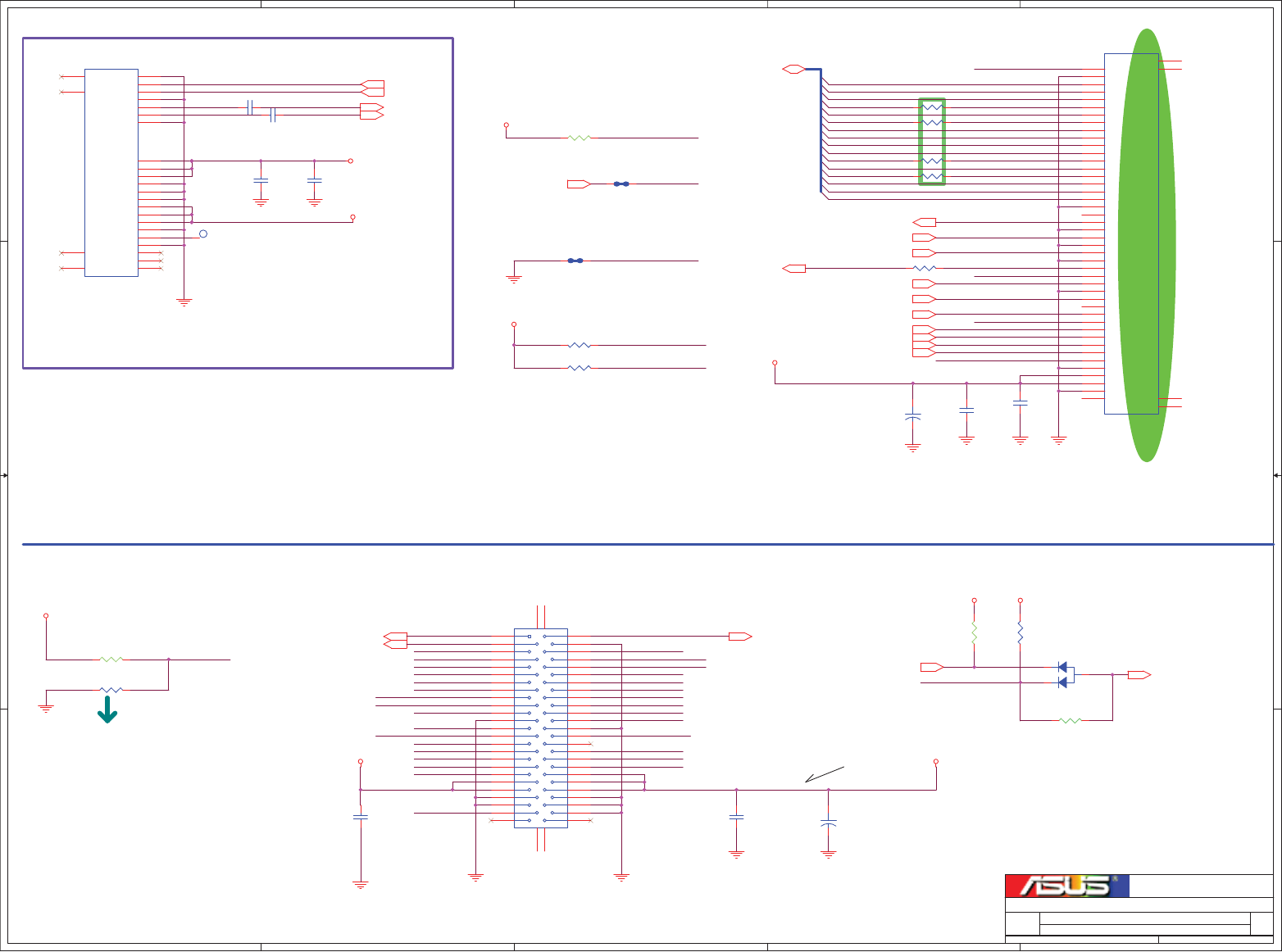
Task: Select the blue resistor directly above the teal arrow
Action: [x=111, y=690]
